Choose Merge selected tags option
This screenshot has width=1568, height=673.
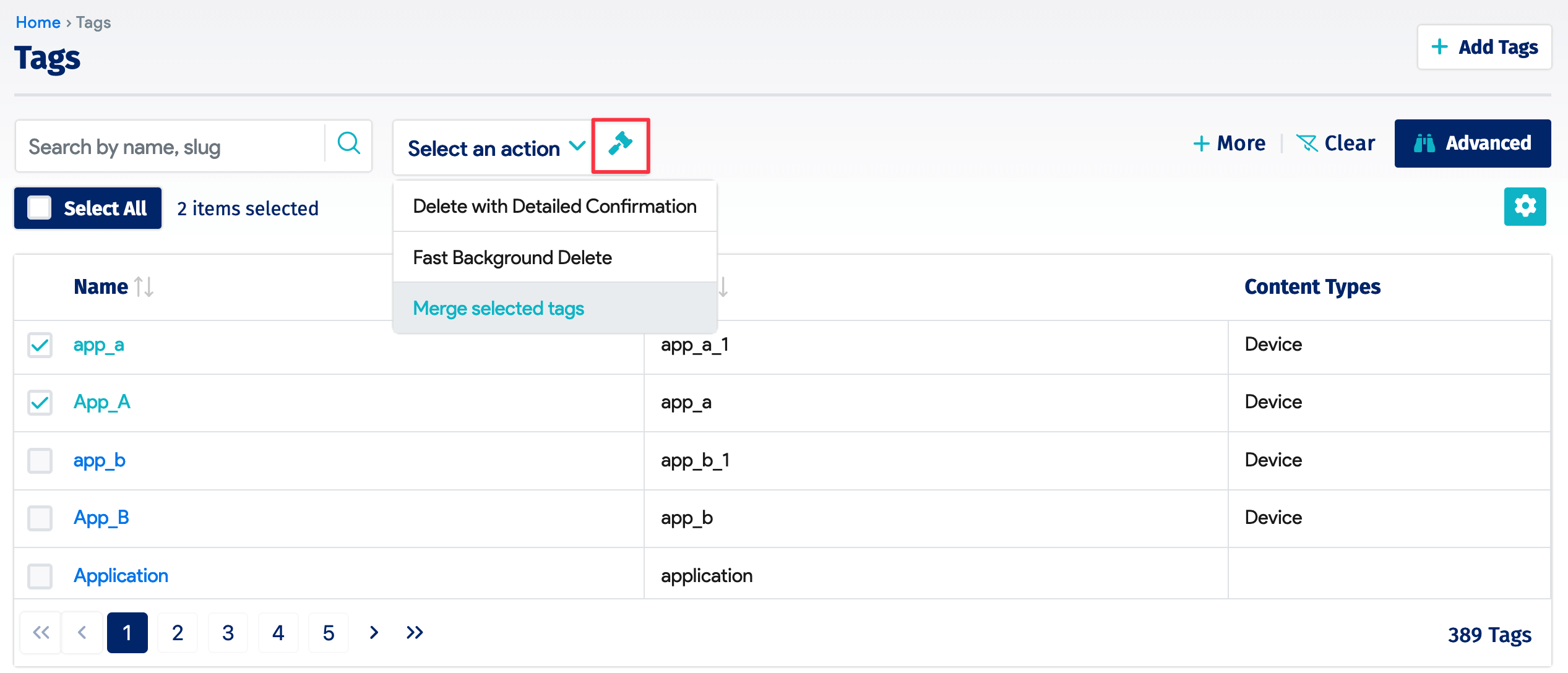498,308
